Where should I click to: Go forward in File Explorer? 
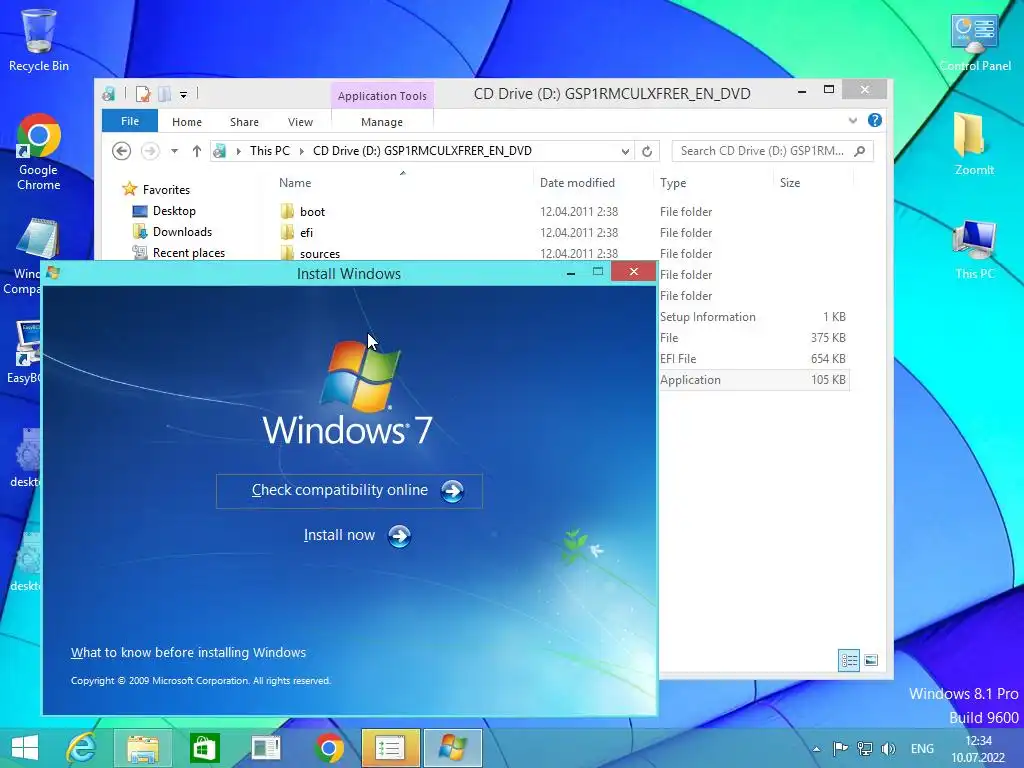point(150,151)
